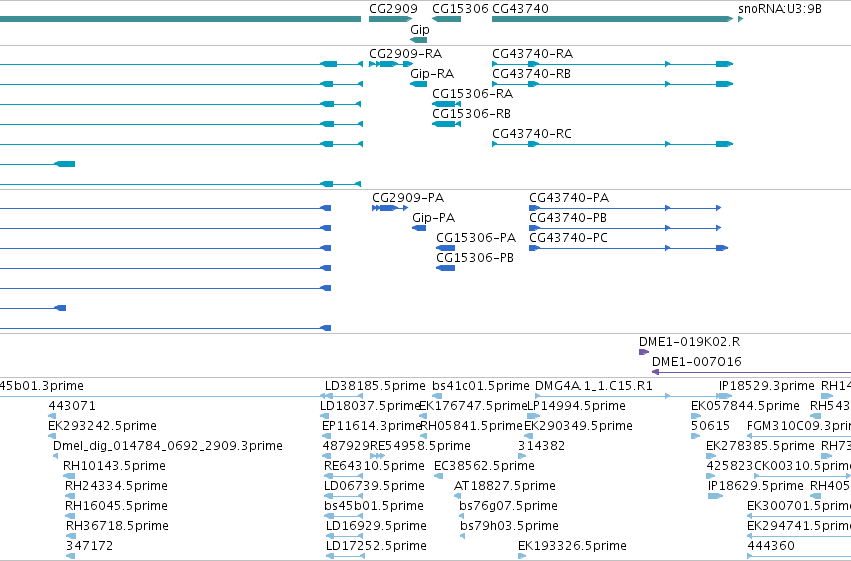Select the RH16045.5prime EST

(116, 506)
